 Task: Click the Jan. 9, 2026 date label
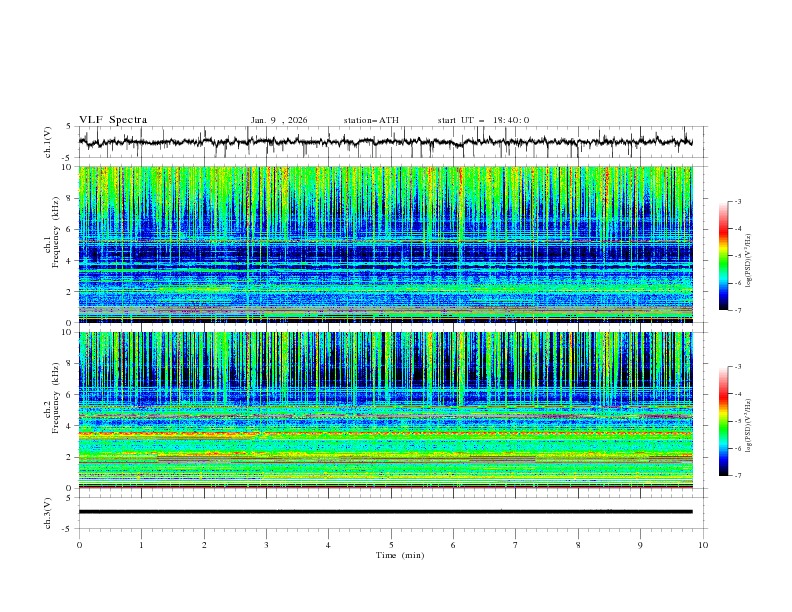[x=279, y=120]
